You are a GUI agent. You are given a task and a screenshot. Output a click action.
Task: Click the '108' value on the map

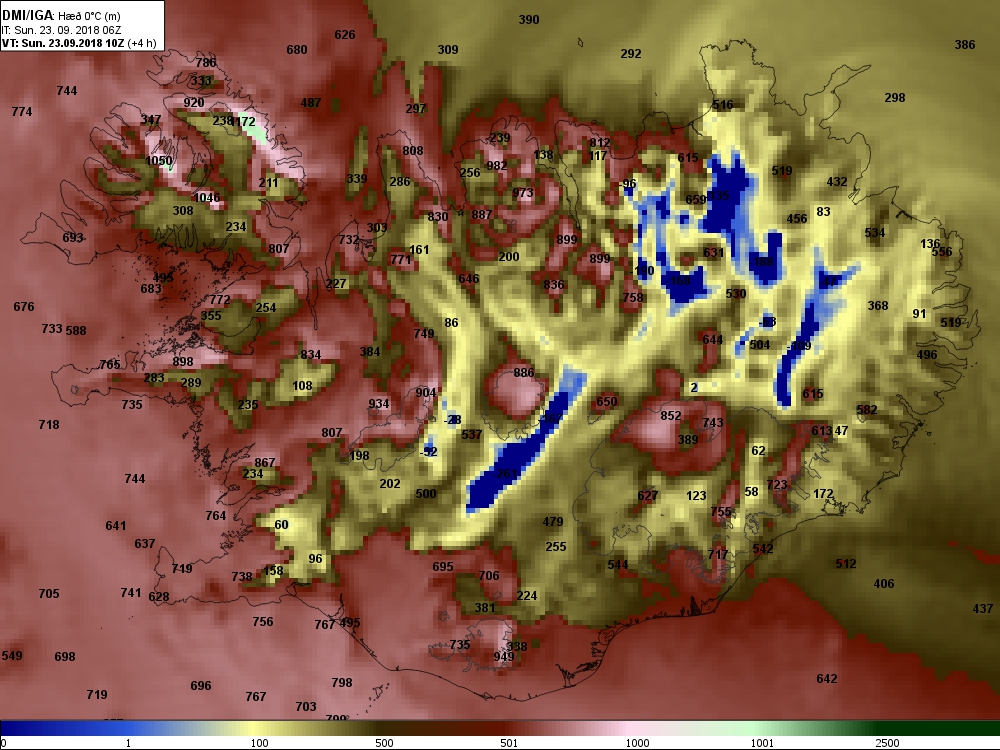pos(302,386)
